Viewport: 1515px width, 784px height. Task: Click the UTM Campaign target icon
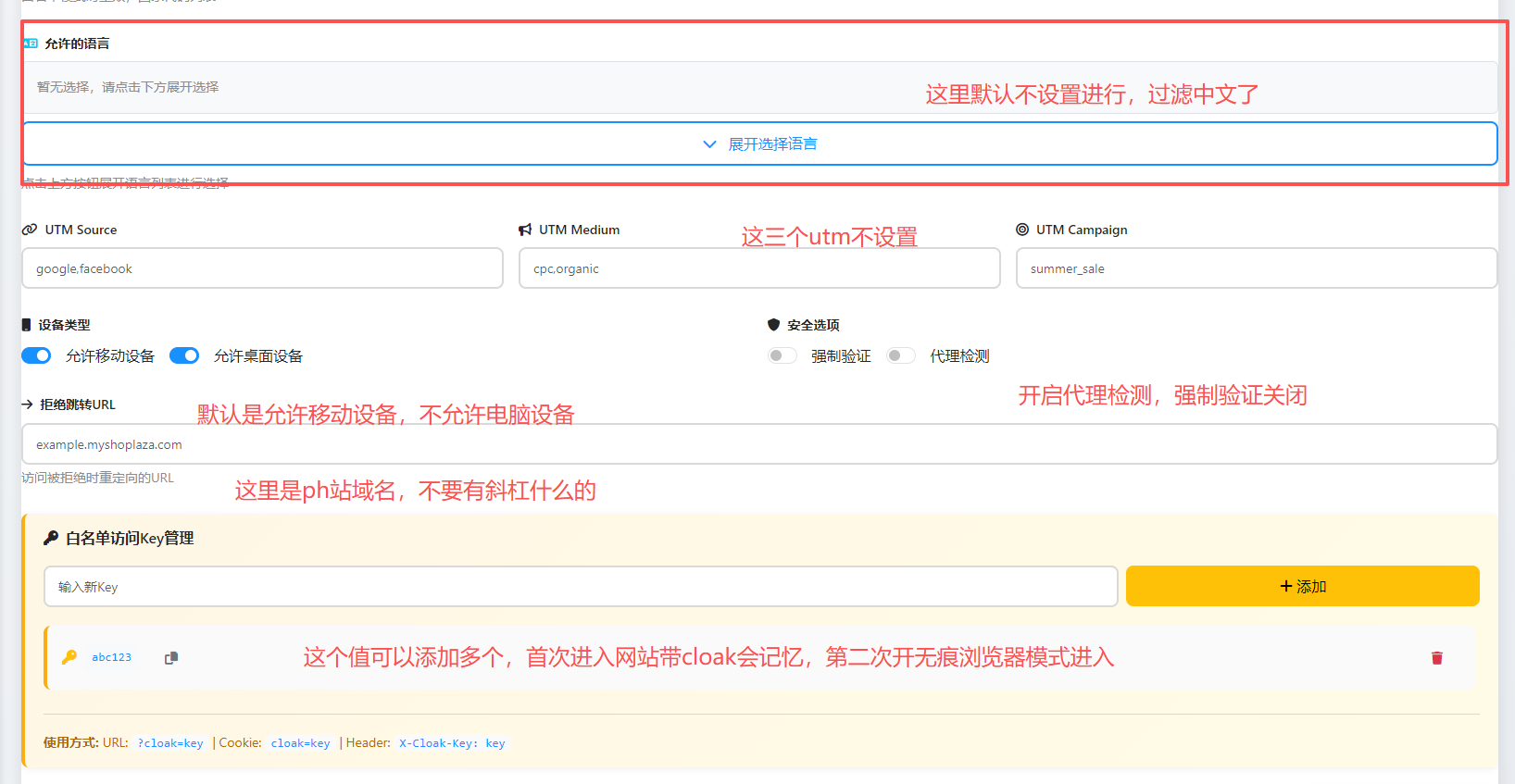pyautogui.click(x=1022, y=230)
